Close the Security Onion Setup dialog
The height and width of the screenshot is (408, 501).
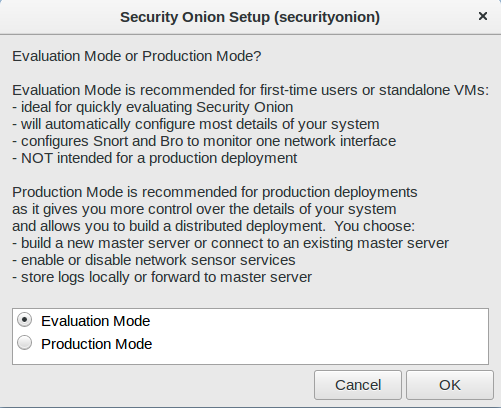click(x=483, y=16)
